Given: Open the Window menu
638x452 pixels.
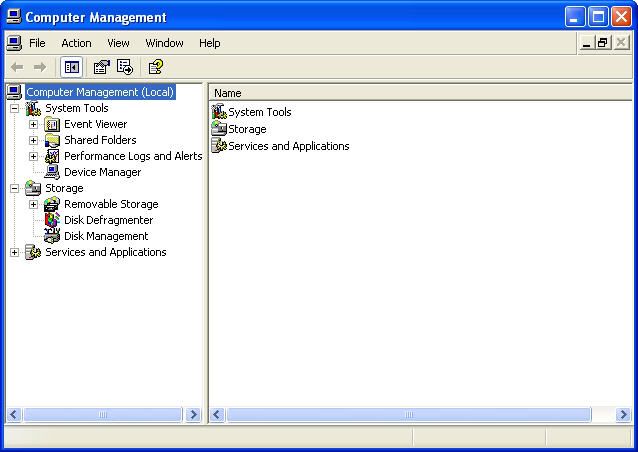Looking at the screenshot, I should (164, 43).
